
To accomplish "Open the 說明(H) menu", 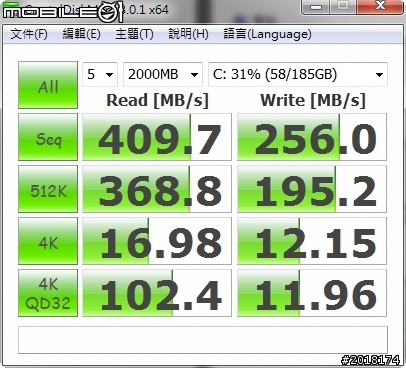I will [188, 34].
